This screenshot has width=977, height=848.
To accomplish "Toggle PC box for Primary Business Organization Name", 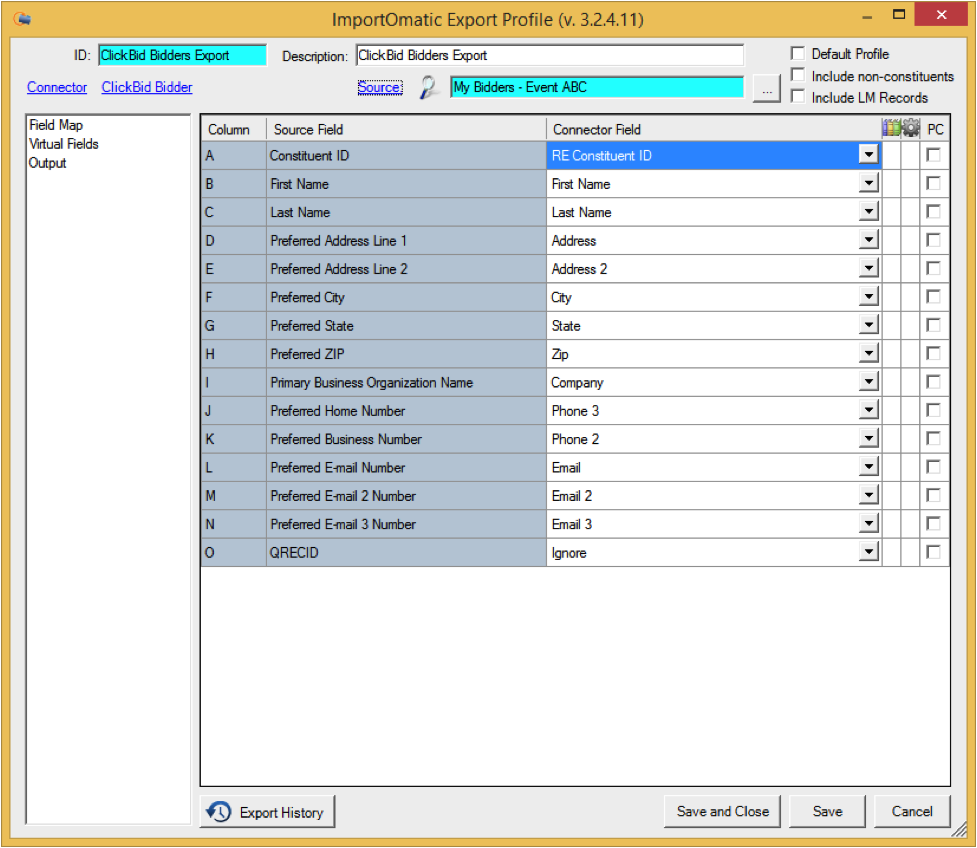I will [933, 382].
